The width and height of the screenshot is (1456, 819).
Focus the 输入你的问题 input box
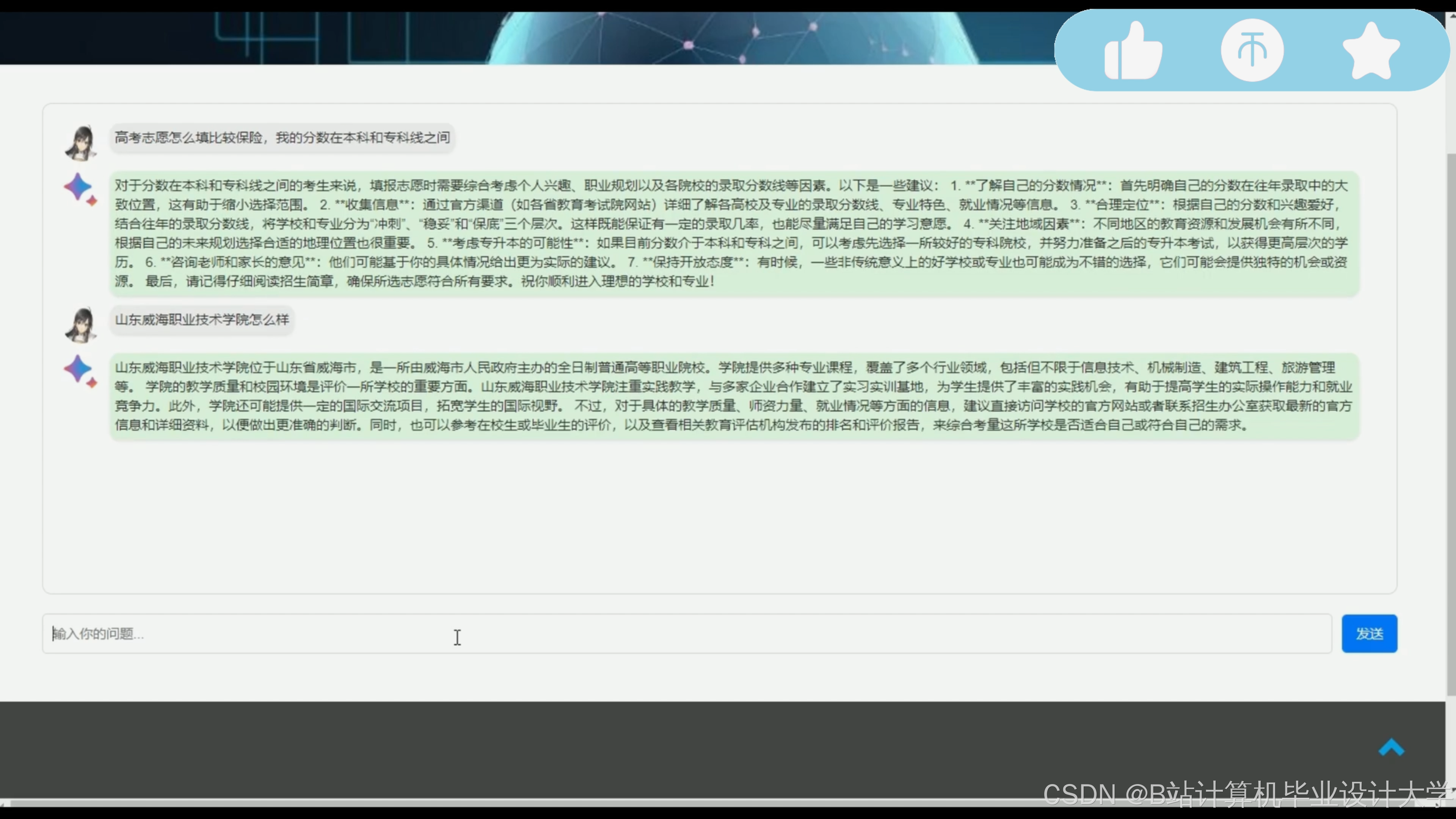coord(686,634)
